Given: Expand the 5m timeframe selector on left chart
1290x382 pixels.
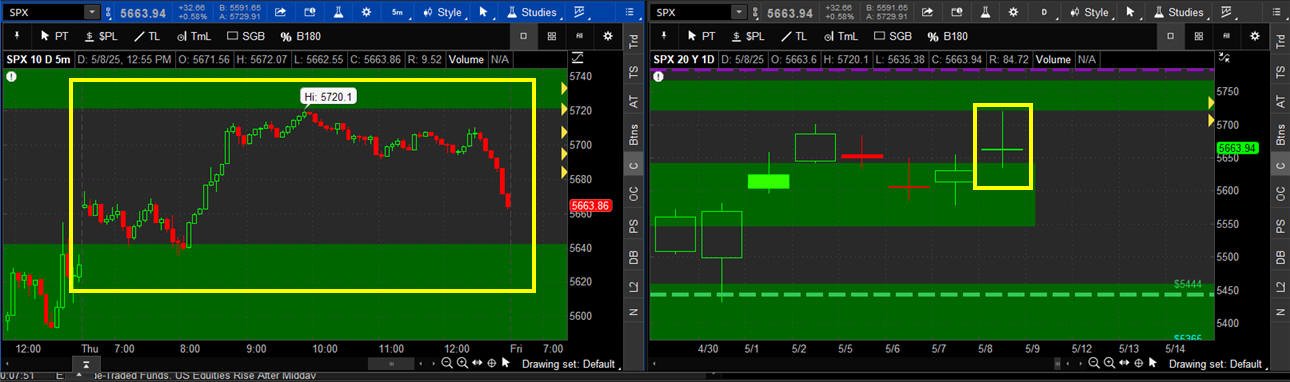Looking at the screenshot, I should point(397,12).
